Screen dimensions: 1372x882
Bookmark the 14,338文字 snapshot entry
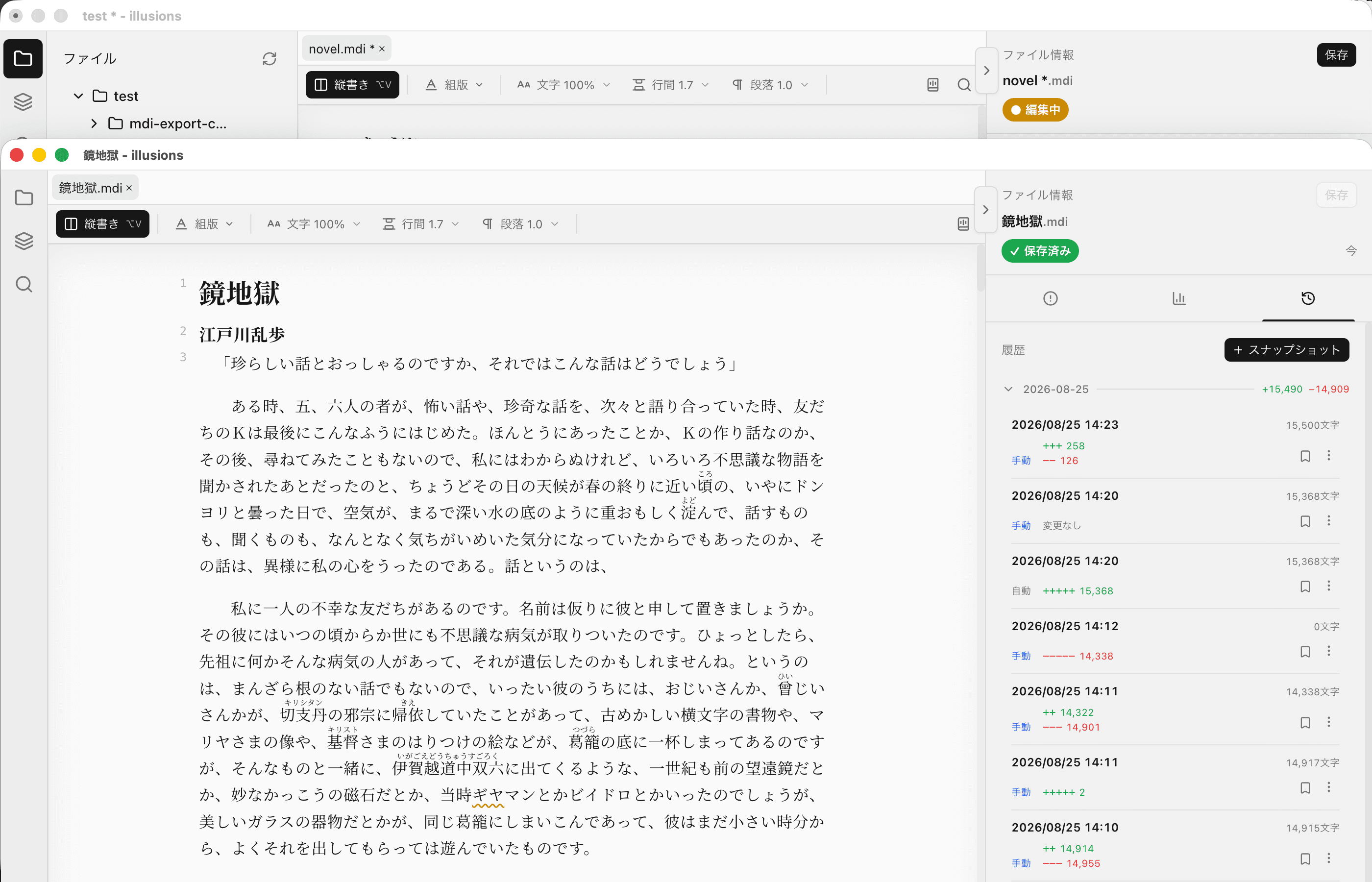tap(1305, 723)
